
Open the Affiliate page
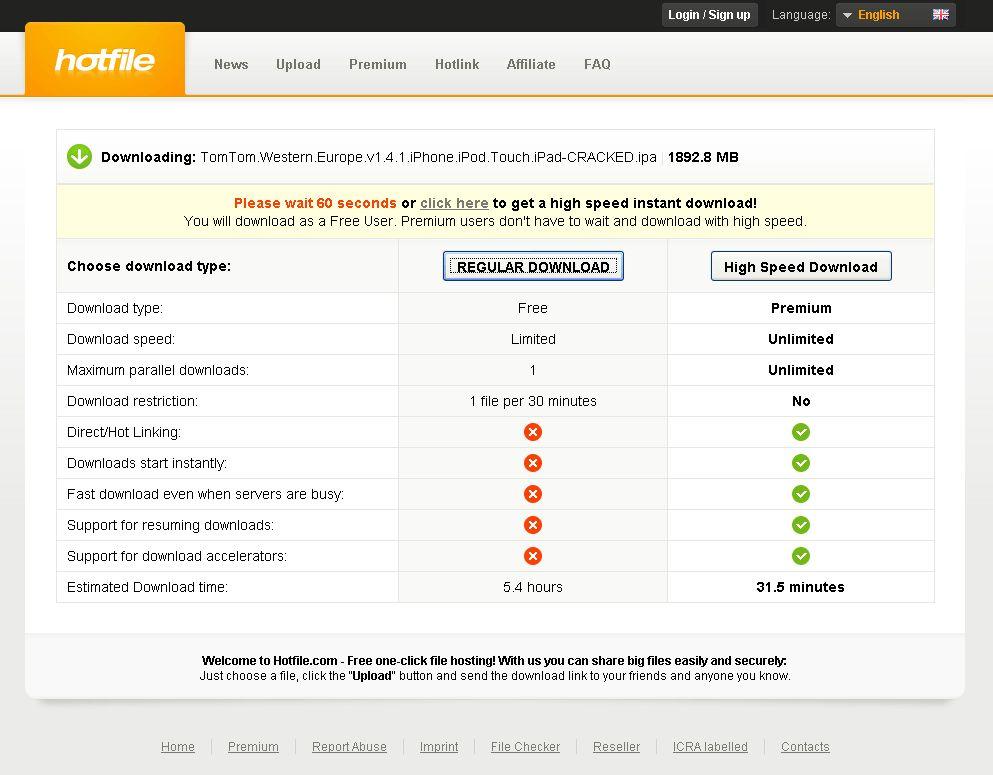click(531, 64)
